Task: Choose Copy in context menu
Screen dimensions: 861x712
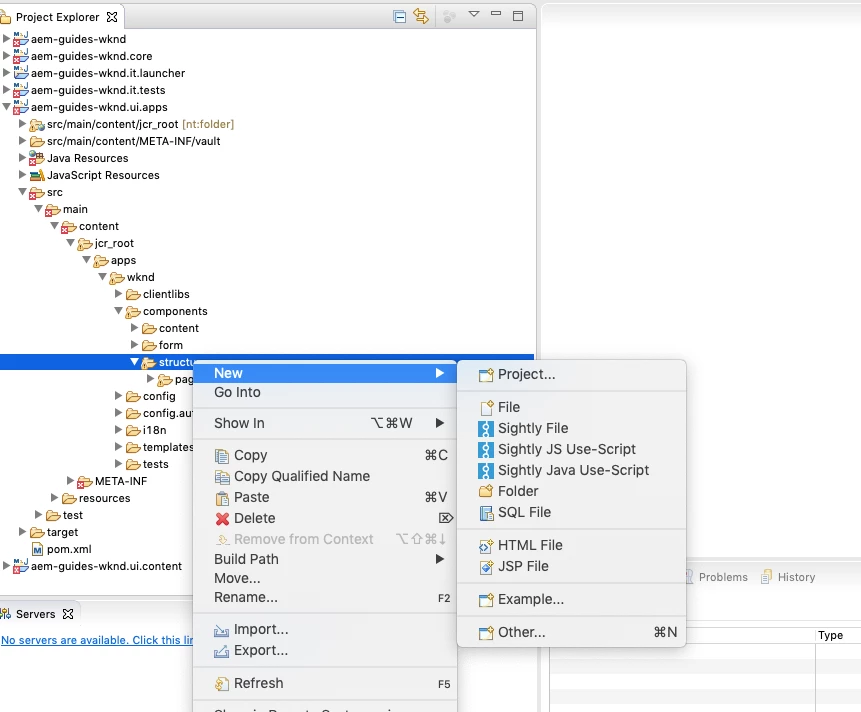Action: pyautogui.click(x=325, y=455)
